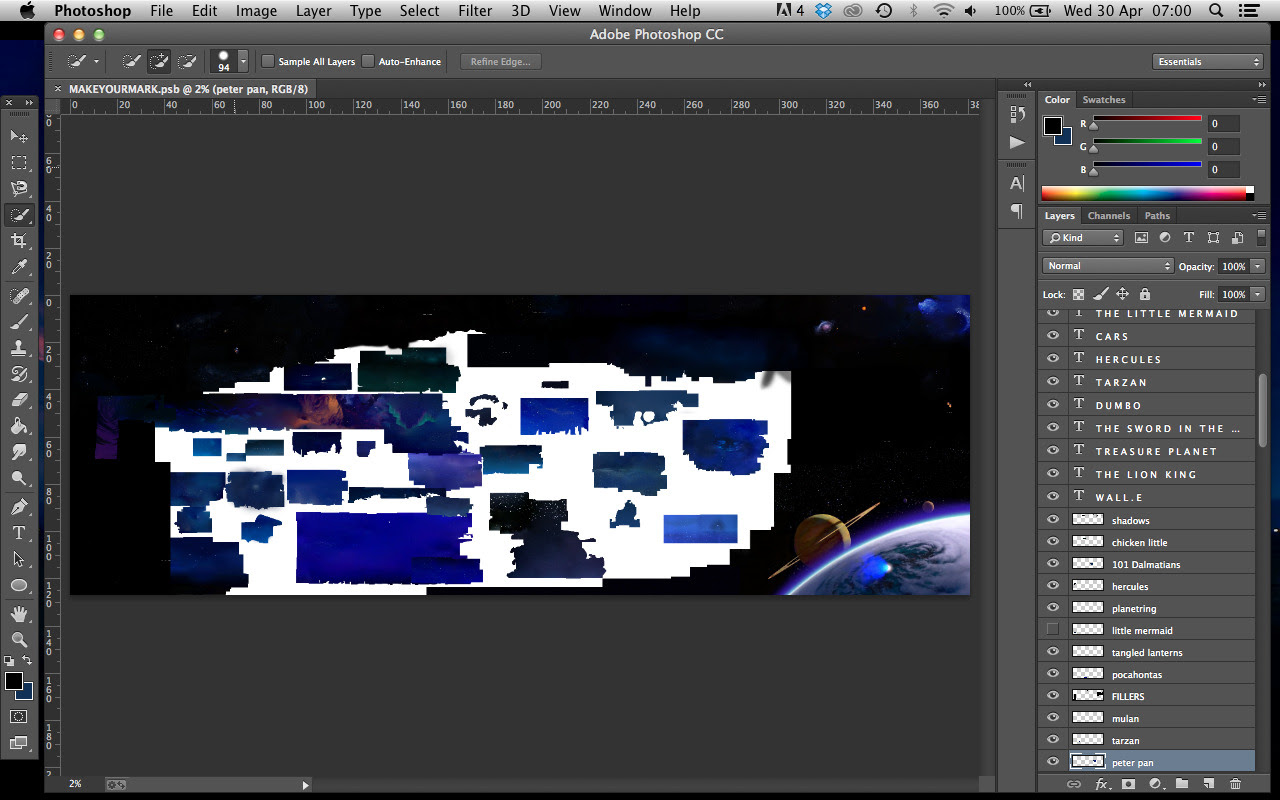Select the Paint Bucket tool

pos(19,426)
